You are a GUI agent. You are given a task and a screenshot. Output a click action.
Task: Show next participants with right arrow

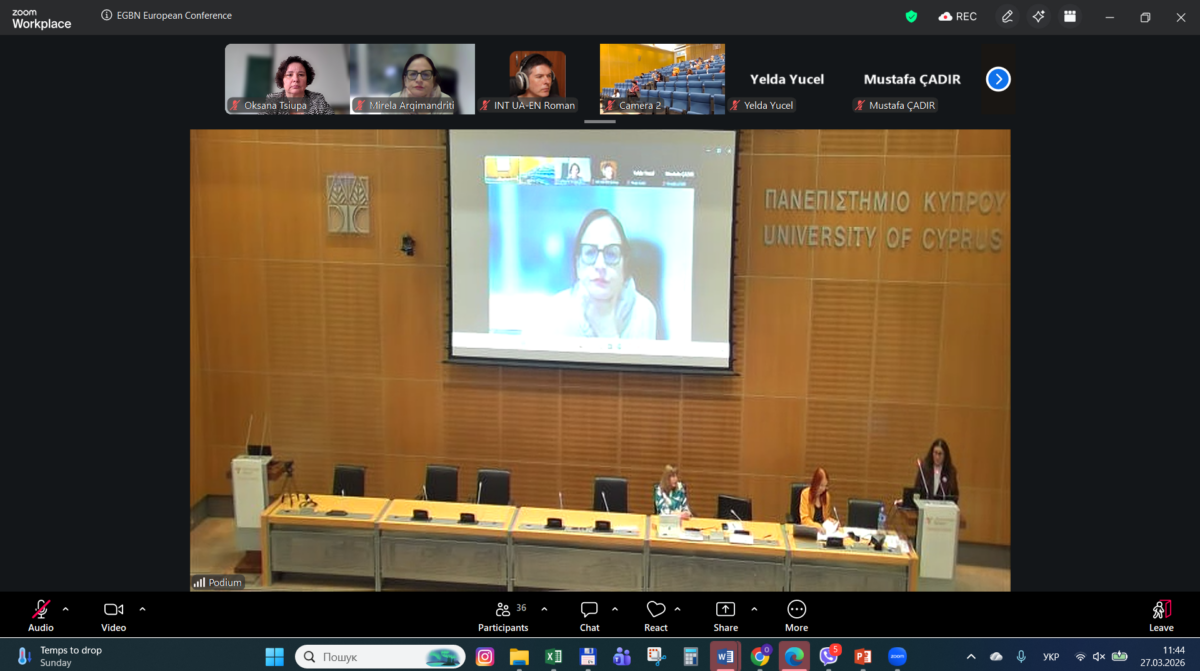pyautogui.click(x=998, y=79)
